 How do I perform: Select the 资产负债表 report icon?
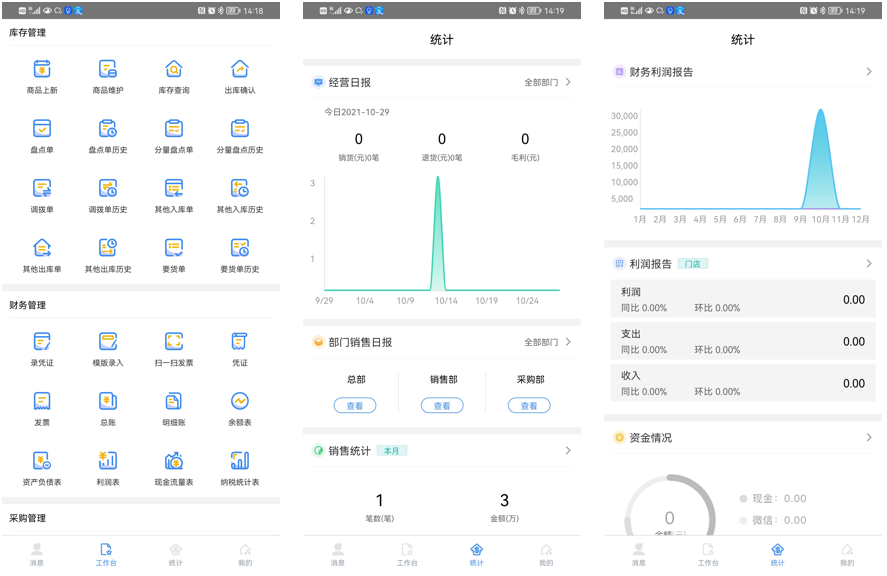click(x=41, y=463)
